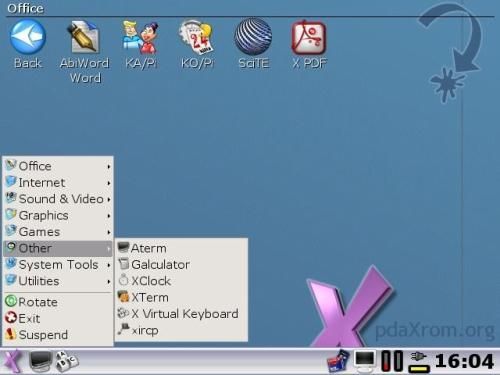Click the arrow beside the Graphics entry
500x375 pixels.
point(109,216)
